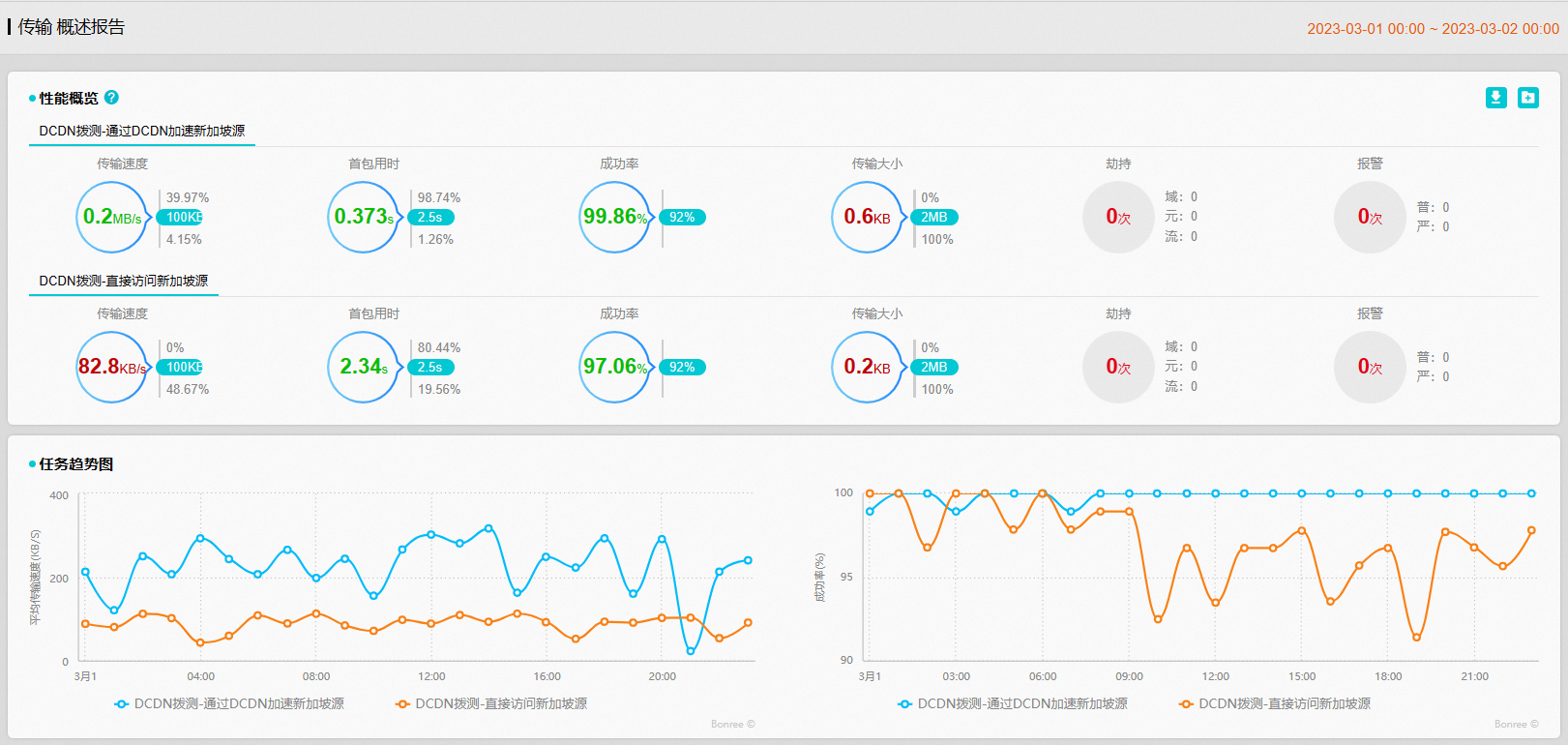Click the 2.34s first packet time gauge
The height and width of the screenshot is (745, 1568).
[364, 367]
